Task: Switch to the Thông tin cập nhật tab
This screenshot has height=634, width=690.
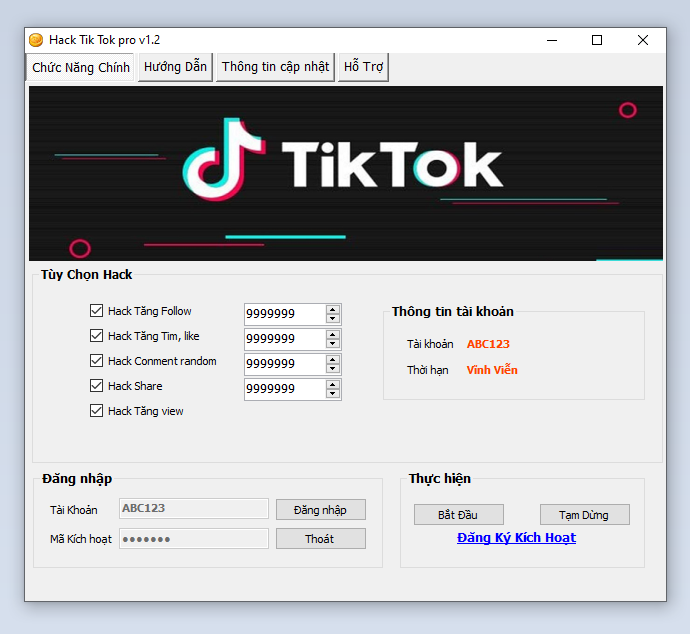Action: (275, 67)
